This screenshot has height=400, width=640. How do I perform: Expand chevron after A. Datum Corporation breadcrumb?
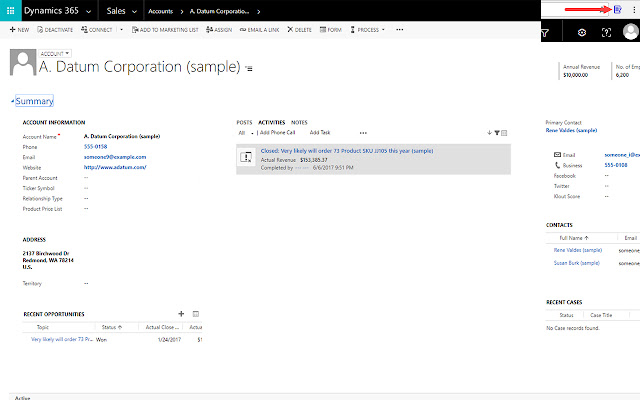(x=259, y=12)
